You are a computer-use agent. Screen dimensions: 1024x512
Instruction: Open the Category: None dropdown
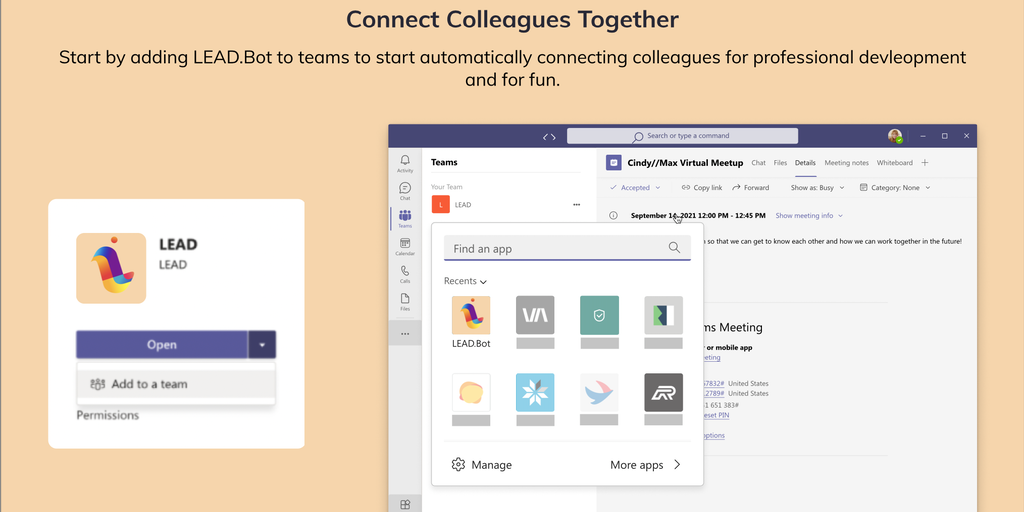895,188
